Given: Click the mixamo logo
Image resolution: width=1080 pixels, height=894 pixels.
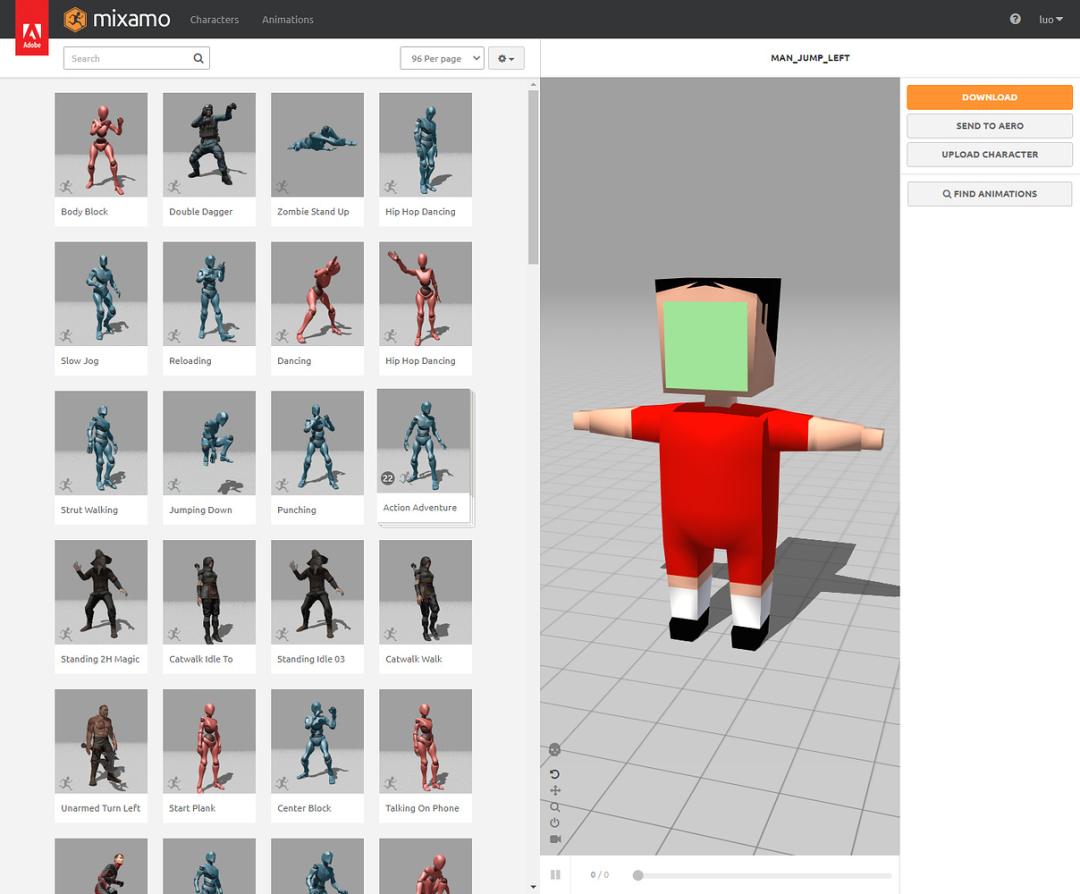Looking at the screenshot, I should coord(116,19).
